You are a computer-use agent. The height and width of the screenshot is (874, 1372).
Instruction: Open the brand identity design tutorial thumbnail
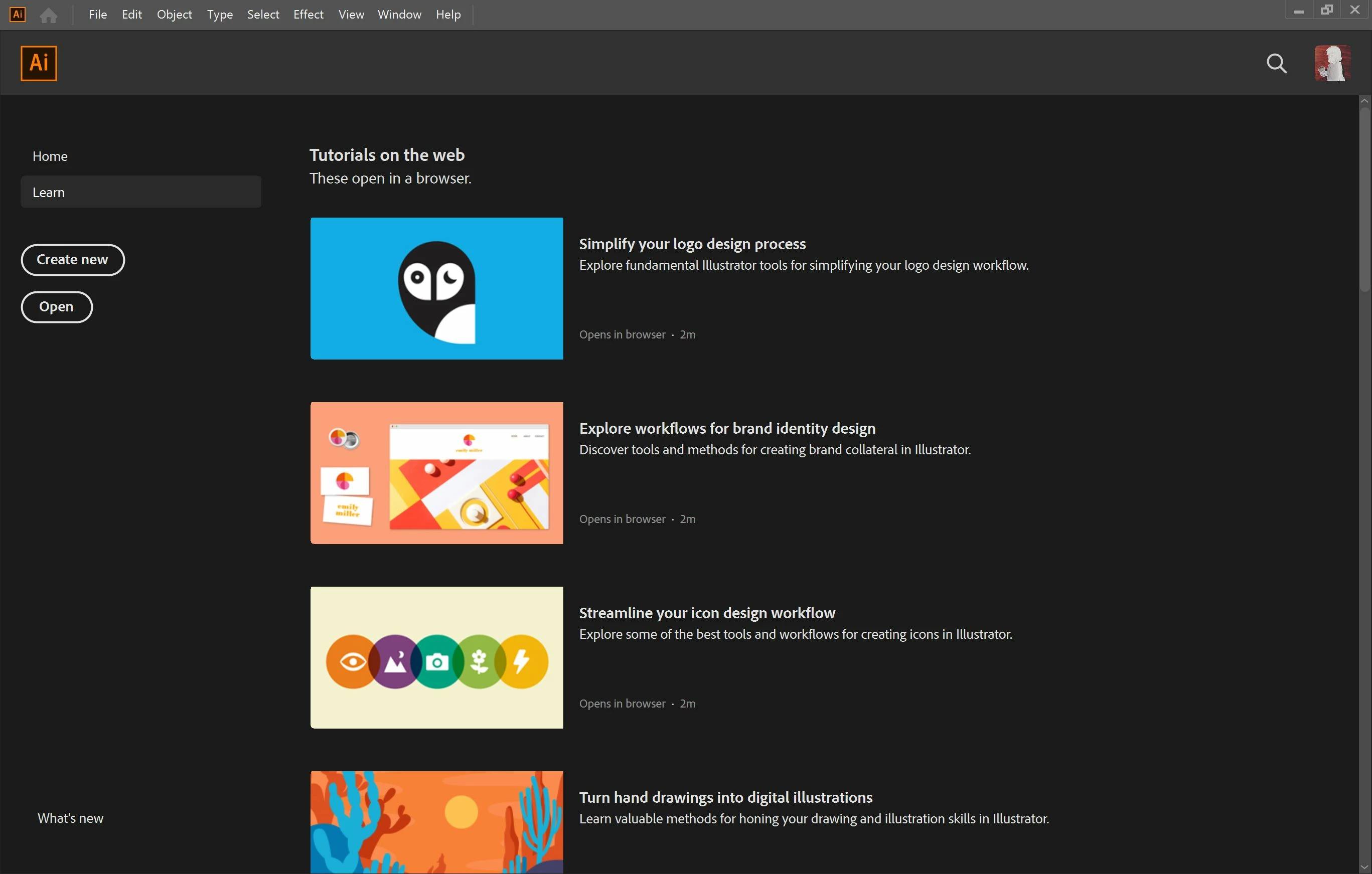point(436,472)
